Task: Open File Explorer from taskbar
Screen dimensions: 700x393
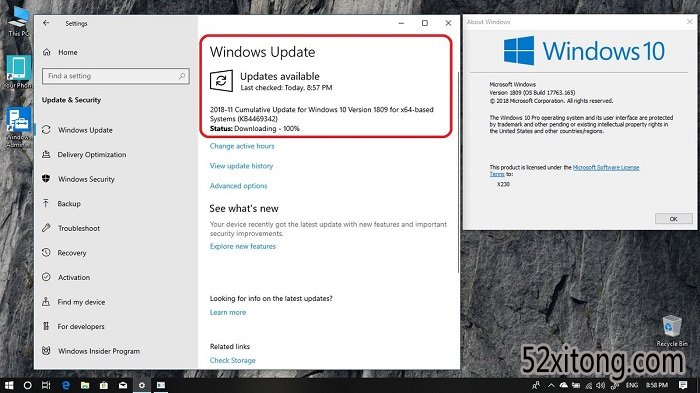Action: coord(85,385)
